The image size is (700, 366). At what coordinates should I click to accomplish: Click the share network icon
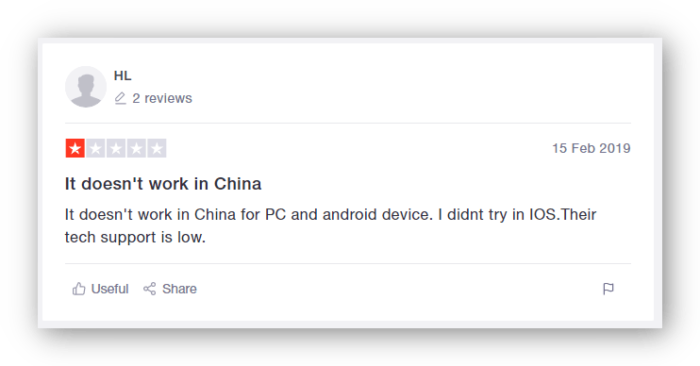tap(150, 289)
